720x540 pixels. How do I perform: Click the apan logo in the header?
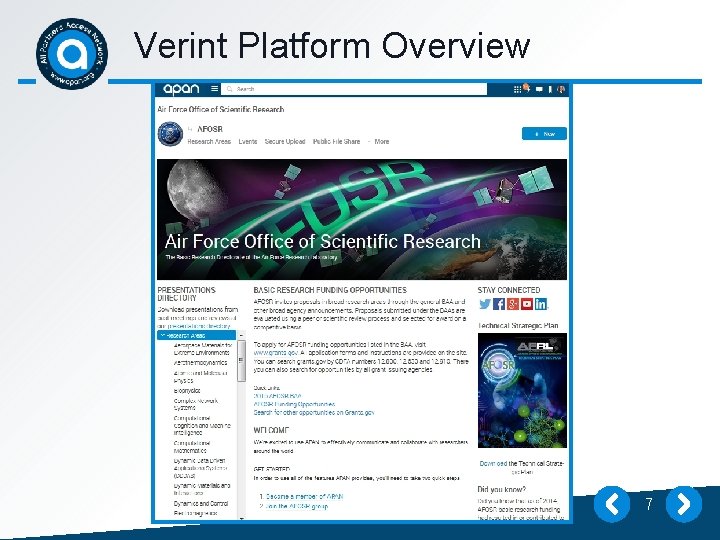(x=181, y=89)
